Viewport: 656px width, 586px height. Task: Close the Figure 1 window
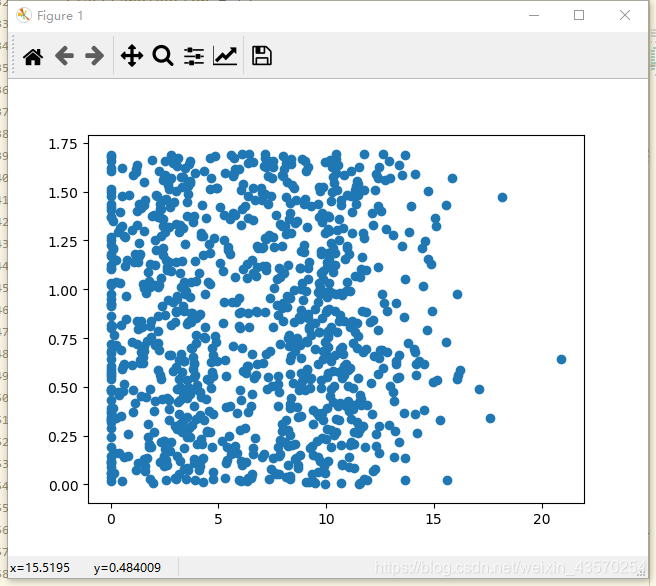[625, 15]
